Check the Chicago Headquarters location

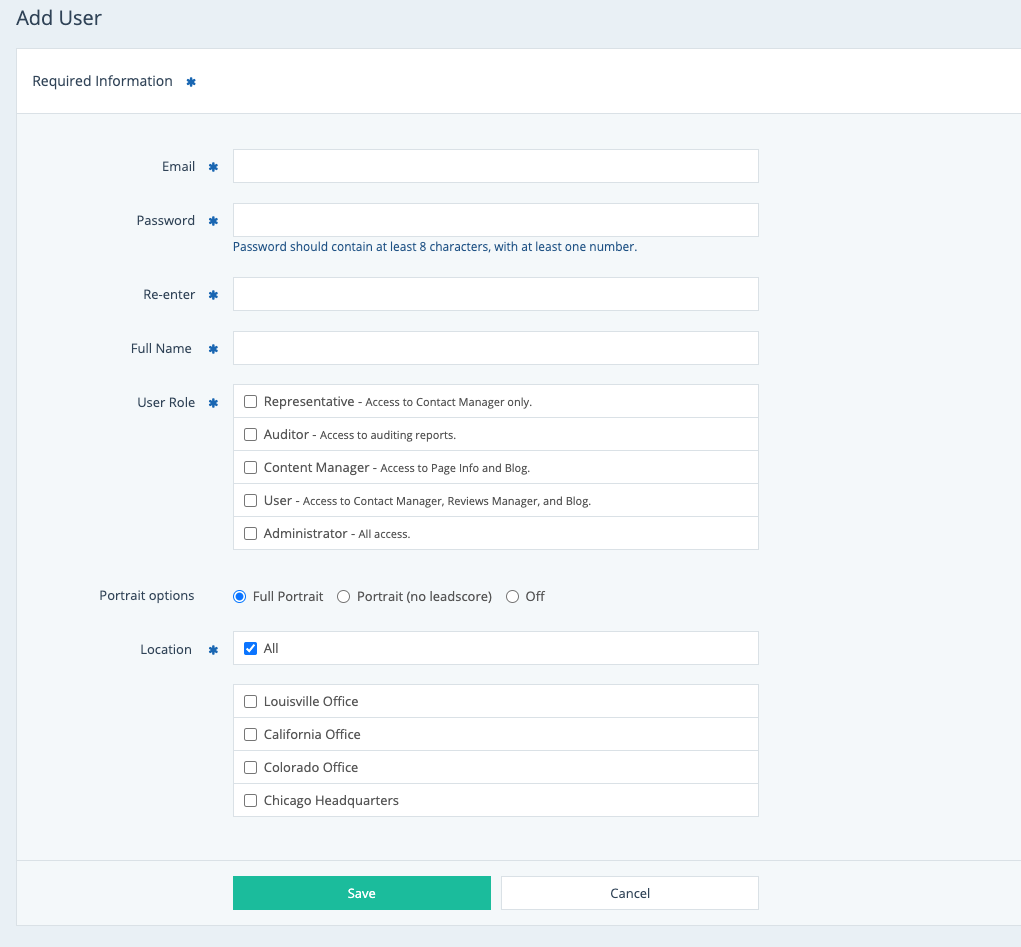pyautogui.click(x=251, y=801)
